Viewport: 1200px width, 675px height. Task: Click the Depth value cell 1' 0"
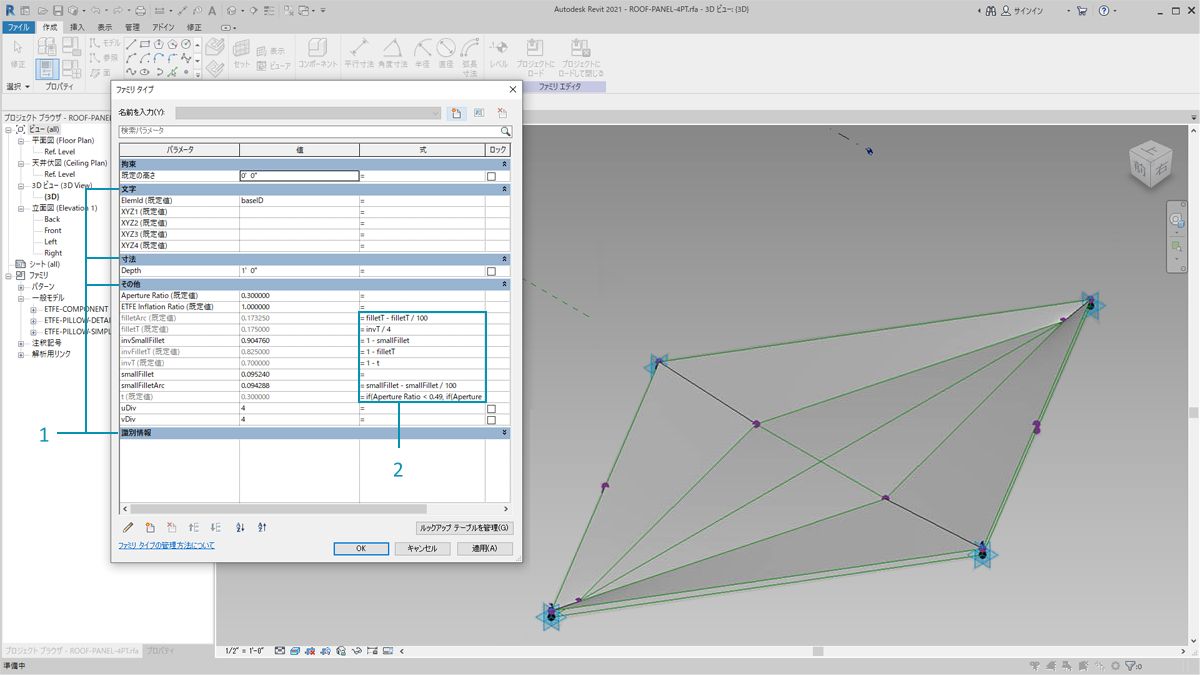(x=299, y=271)
